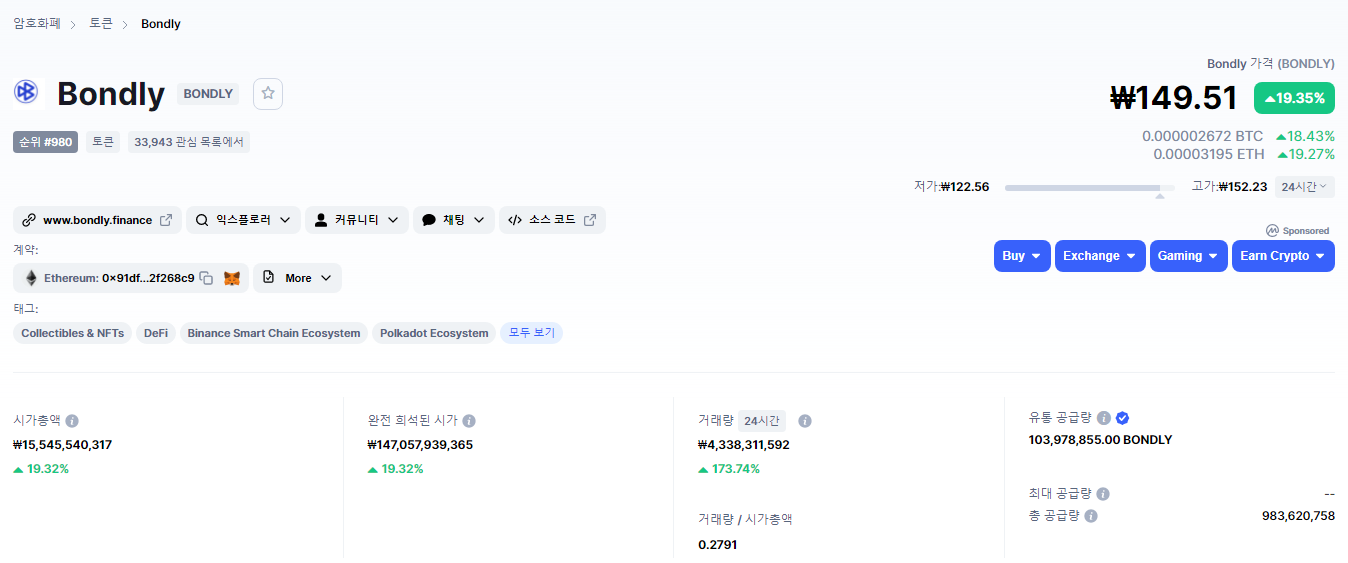The image size is (1348, 563).
Task: Expand the More contracts dropdown
Action: (297, 278)
